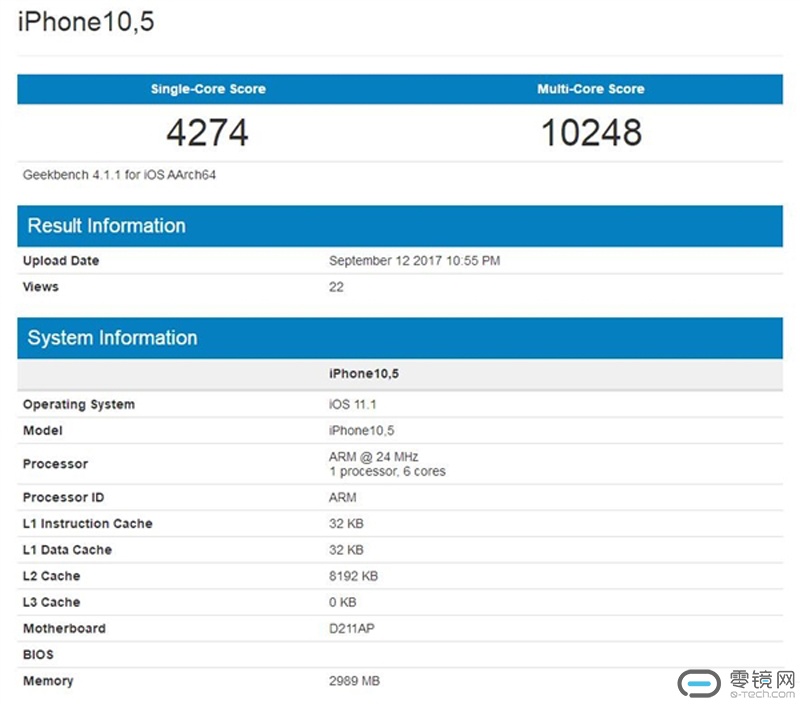Click the Memory row label
800x704 pixels.
tap(48, 681)
